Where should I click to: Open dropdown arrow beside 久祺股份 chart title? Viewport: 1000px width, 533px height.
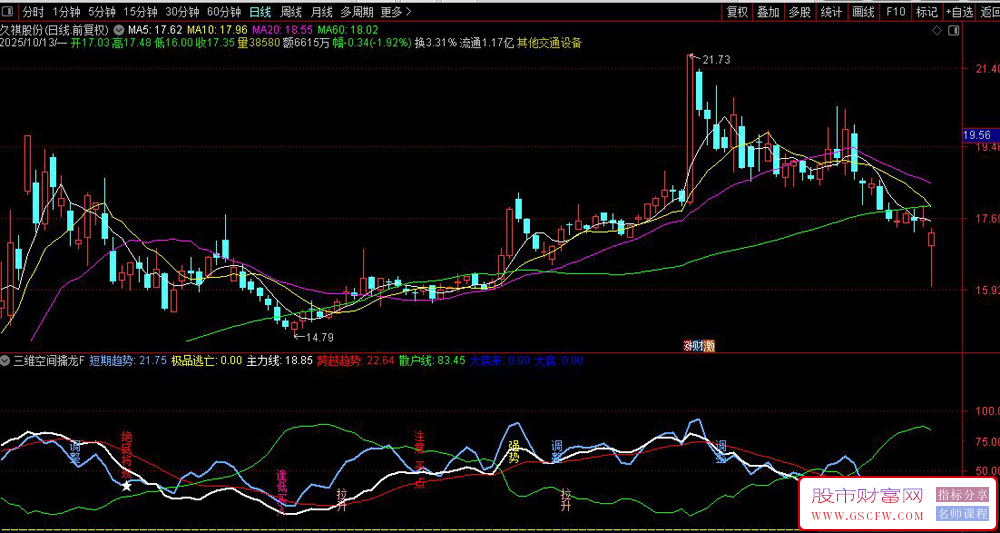pyautogui.click(x=120, y=30)
